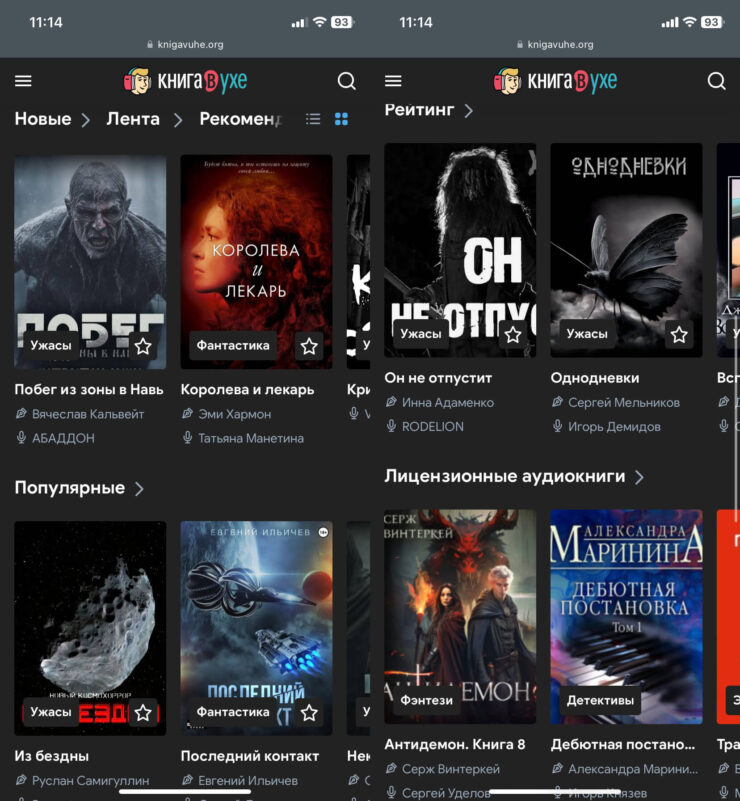Open author Эми Хармон link
This screenshot has height=801, width=740.
point(235,414)
